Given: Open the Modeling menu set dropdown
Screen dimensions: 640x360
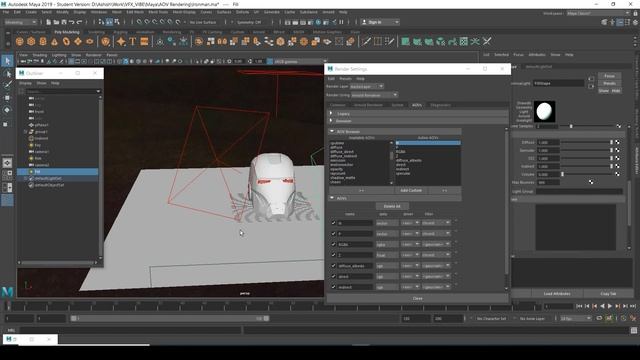Looking at the screenshot, I should [20, 22].
